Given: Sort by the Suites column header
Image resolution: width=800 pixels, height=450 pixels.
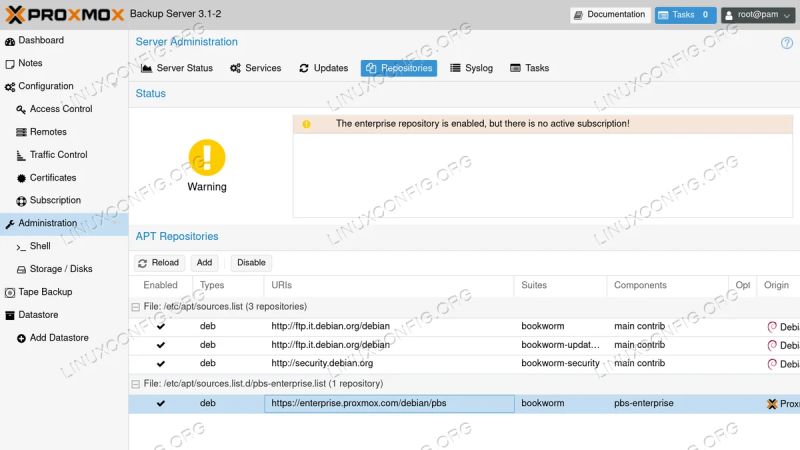Looking at the screenshot, I should coord(561,286).
